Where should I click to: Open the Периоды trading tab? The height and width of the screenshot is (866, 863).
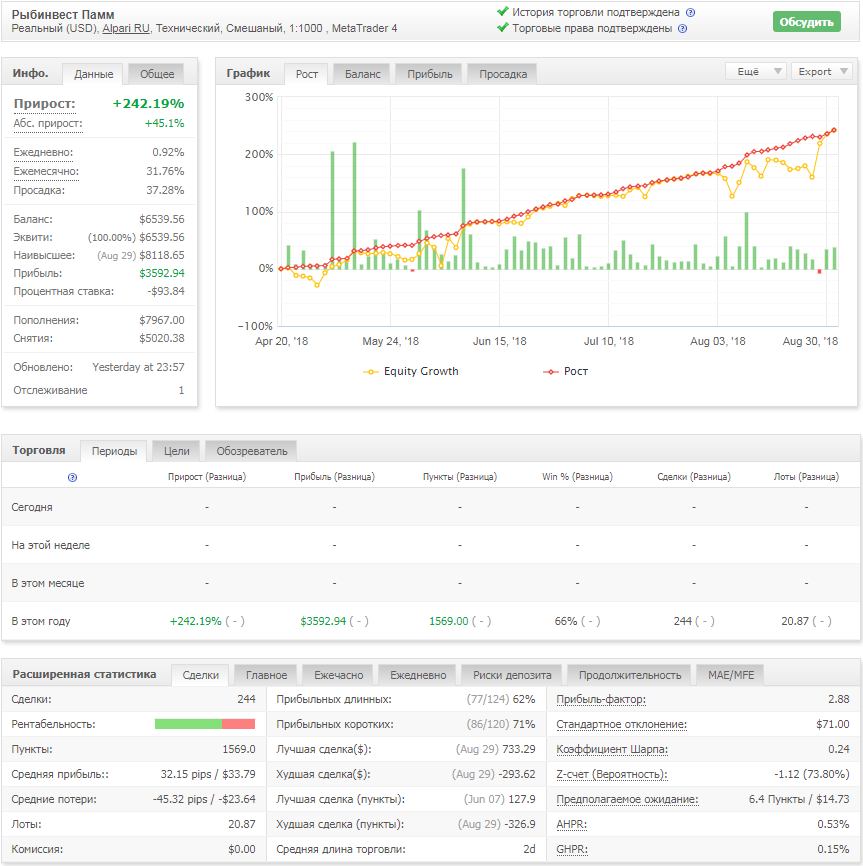[114, 451]
